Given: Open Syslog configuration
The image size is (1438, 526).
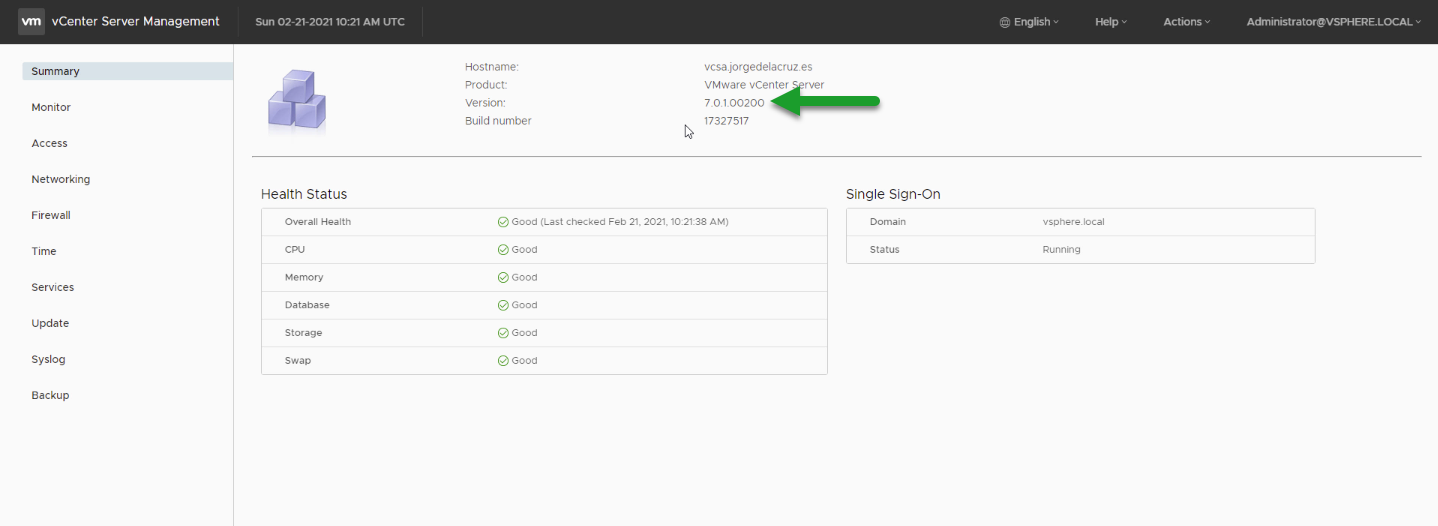Looking at the screenshot, I should click(48, 359).
